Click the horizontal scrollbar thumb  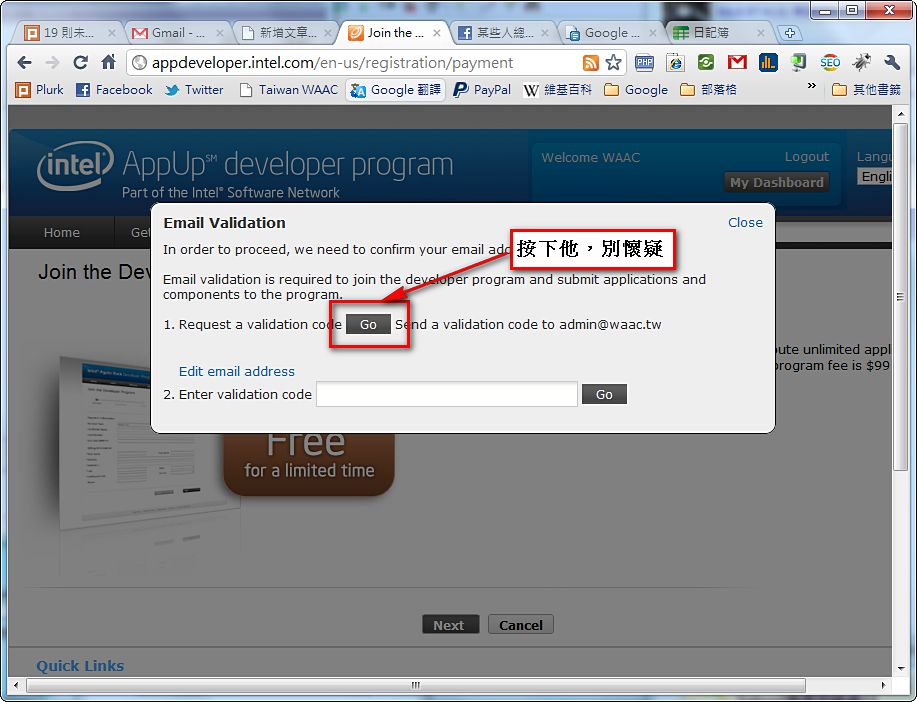(416, 684)
